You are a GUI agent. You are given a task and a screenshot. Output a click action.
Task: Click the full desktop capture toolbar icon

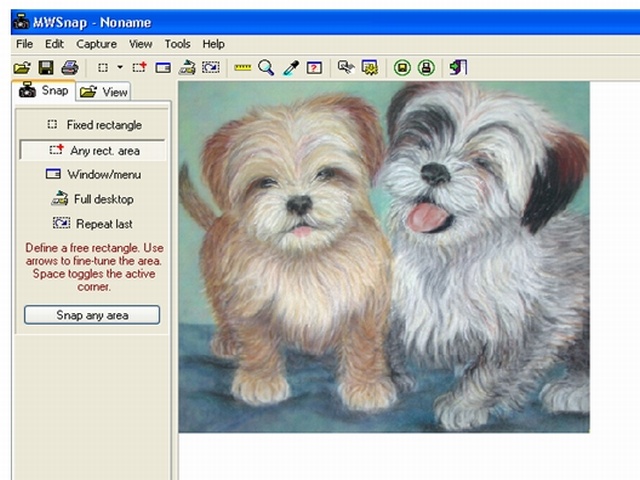coord(187,68)
